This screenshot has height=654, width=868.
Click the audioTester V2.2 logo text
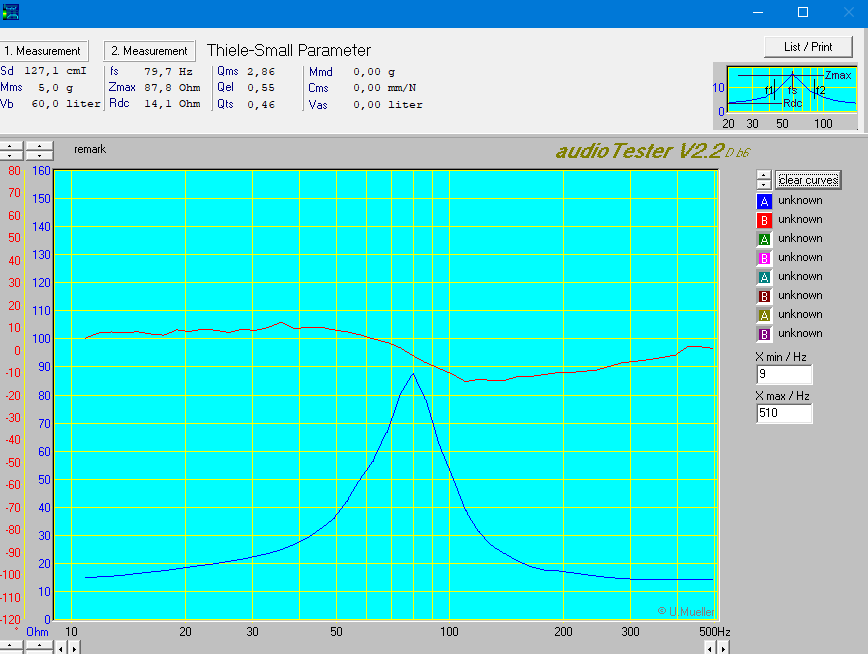[652, 151]
